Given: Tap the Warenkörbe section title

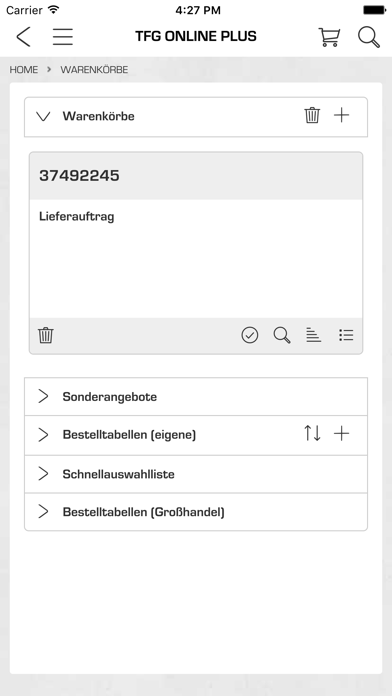Looking at the screenshot, I should pyautogui.click(x=99, y=116).
